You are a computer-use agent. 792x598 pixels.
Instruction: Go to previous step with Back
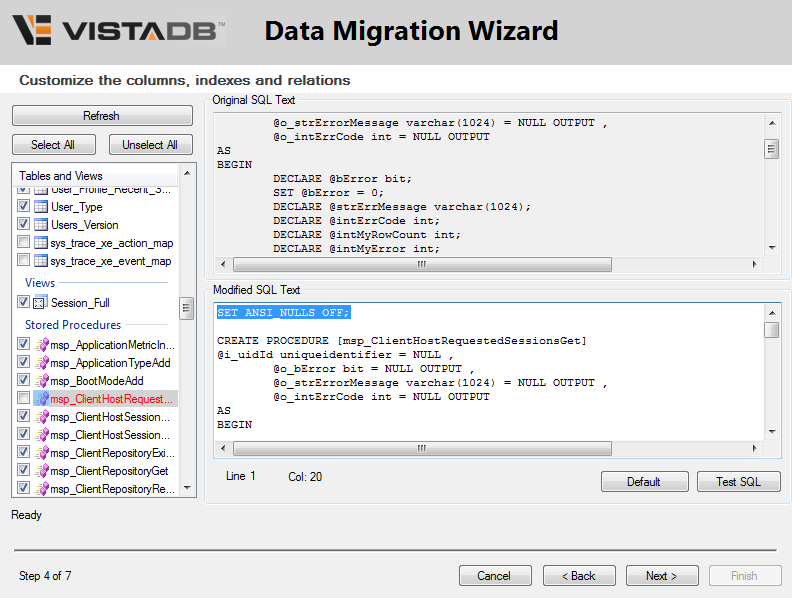tap(579, 576)
